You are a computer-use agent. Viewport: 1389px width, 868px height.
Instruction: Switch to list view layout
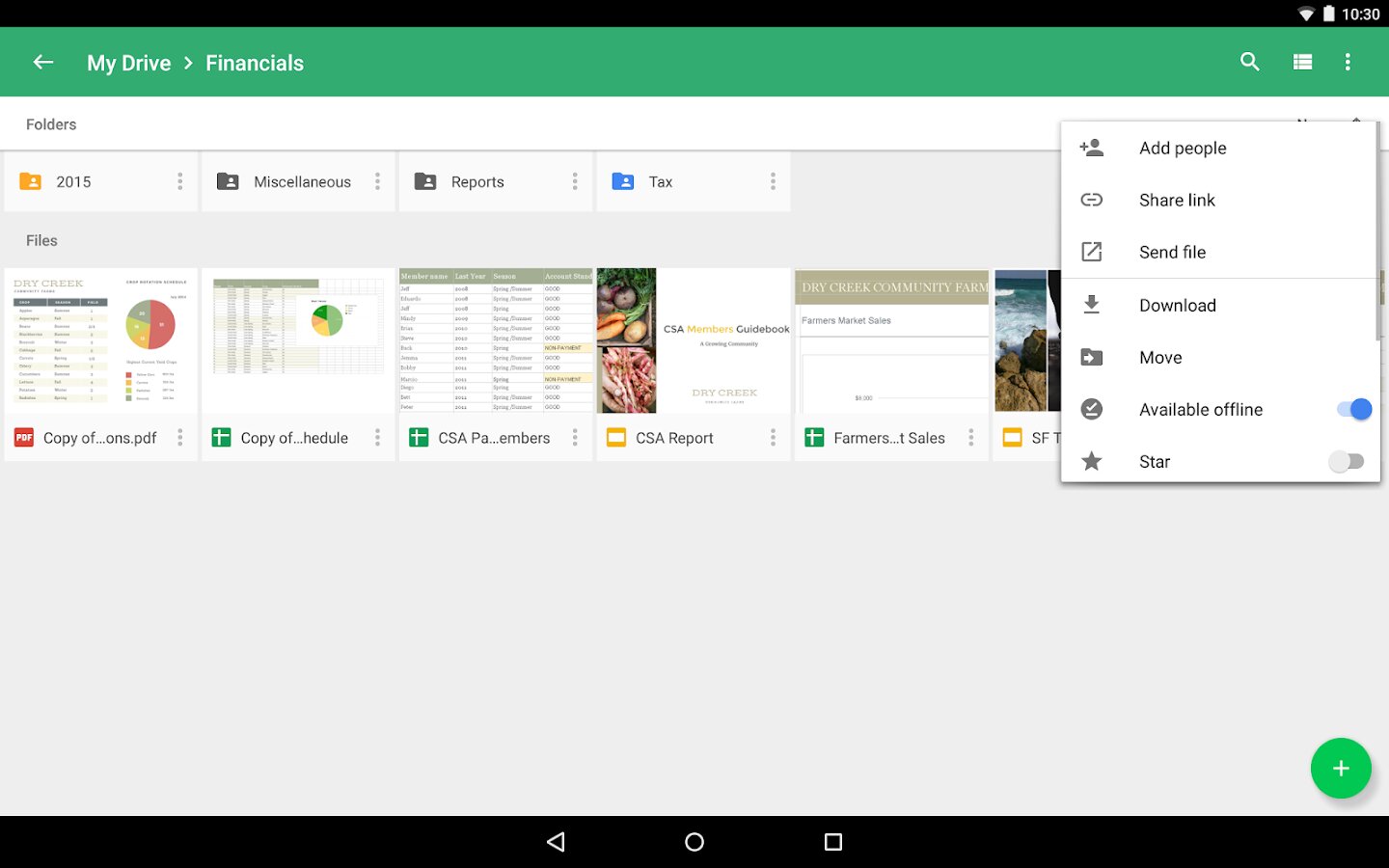pyautogui.click(x=1302, y=63)
